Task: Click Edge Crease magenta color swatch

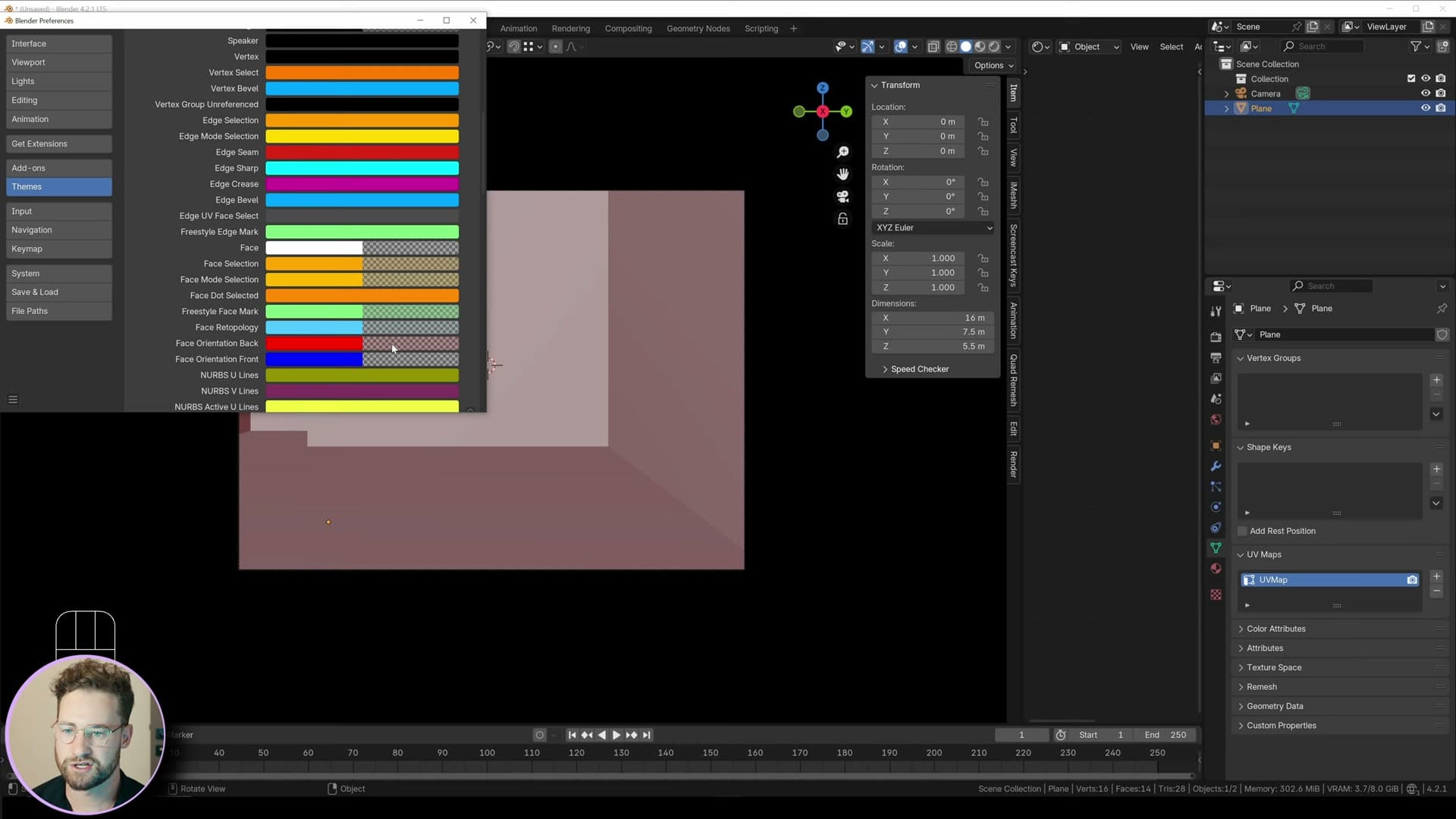Action: pyautogui.click(x=362, y=184)
